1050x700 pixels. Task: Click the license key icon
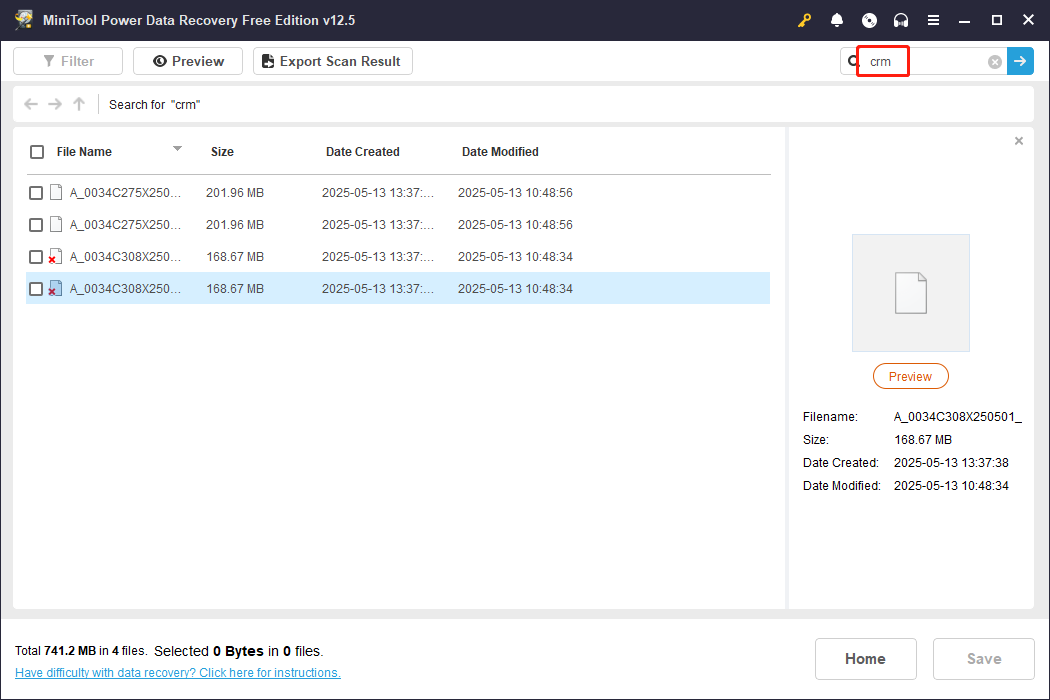(x=804, y=19)
